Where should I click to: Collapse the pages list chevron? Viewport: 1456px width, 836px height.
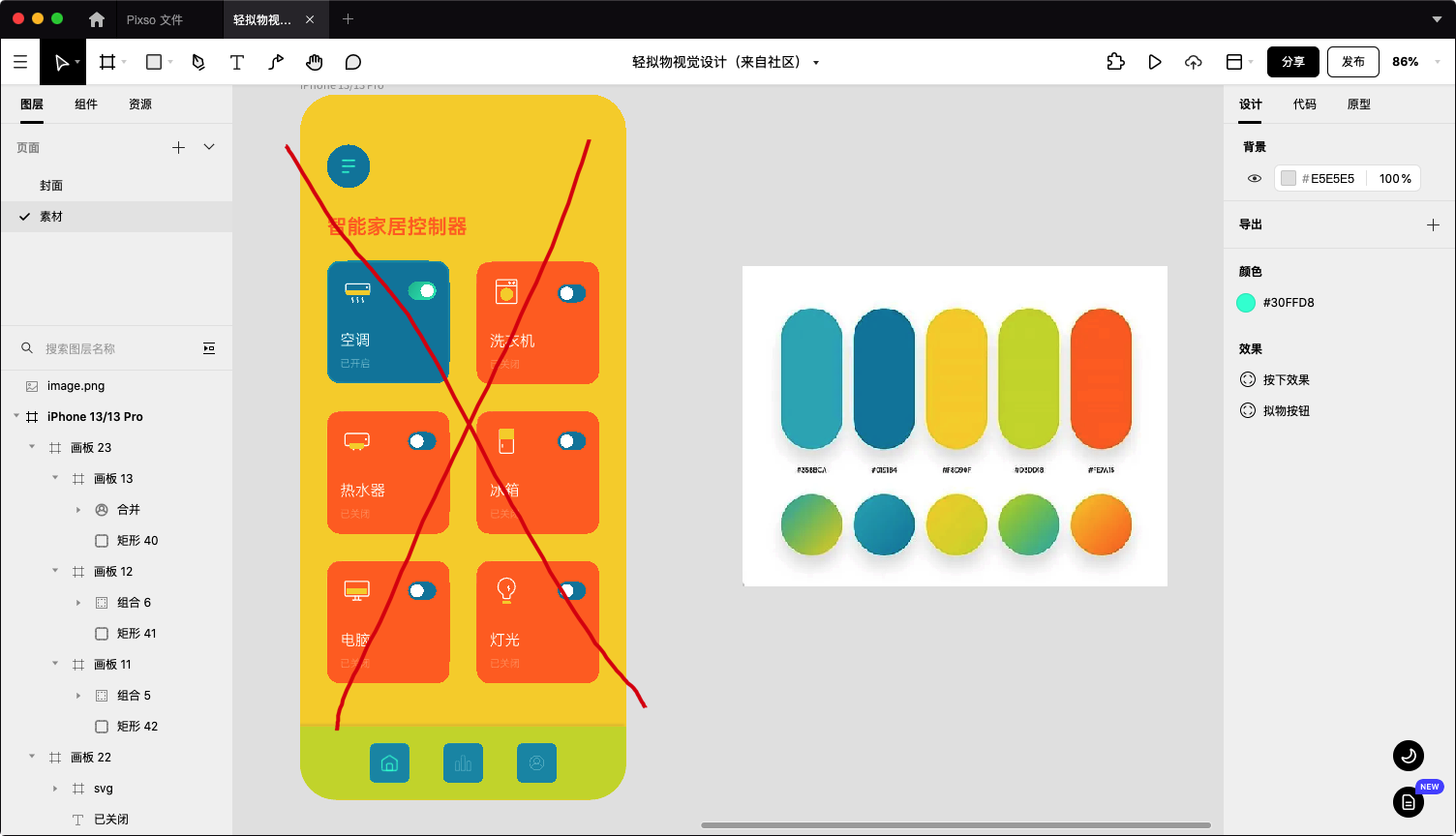209,147
